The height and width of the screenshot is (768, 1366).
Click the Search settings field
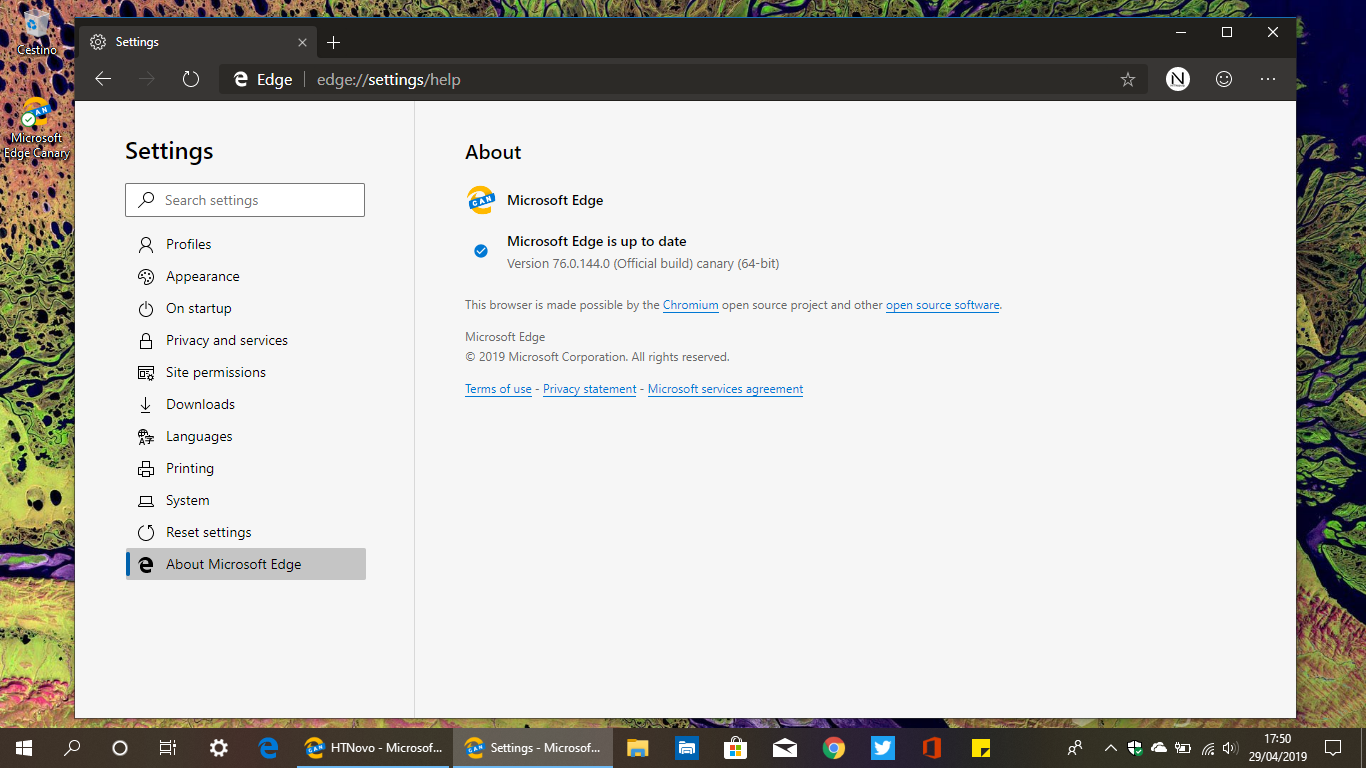245,200
